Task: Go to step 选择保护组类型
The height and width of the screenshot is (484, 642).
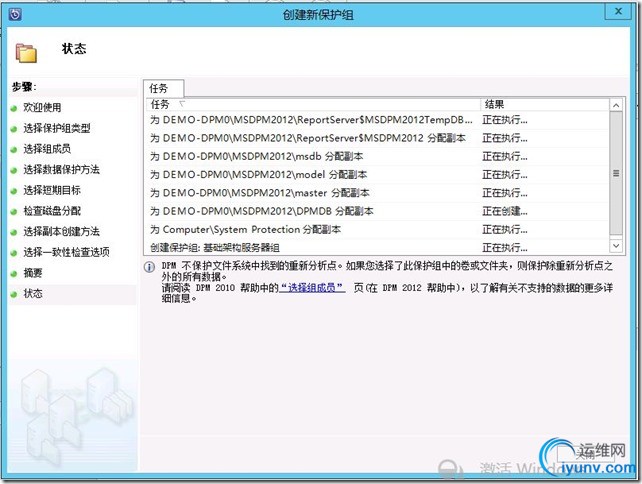Action: [57, 129]
